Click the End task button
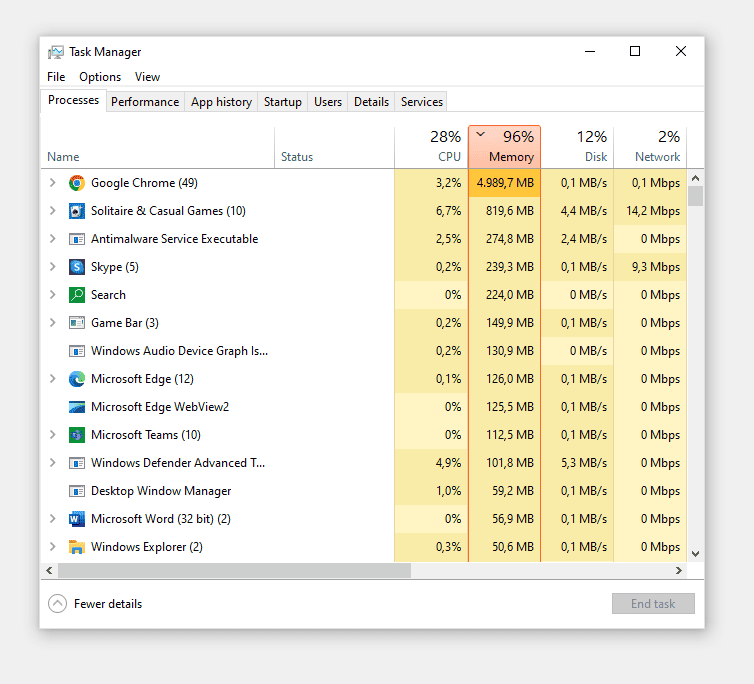Screen dimensions: 754x684 click(653, 604)
